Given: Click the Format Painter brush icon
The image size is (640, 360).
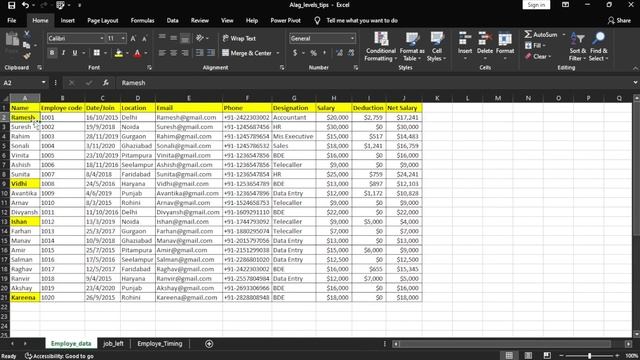Looking at the screenshot, I should point(27,56).
